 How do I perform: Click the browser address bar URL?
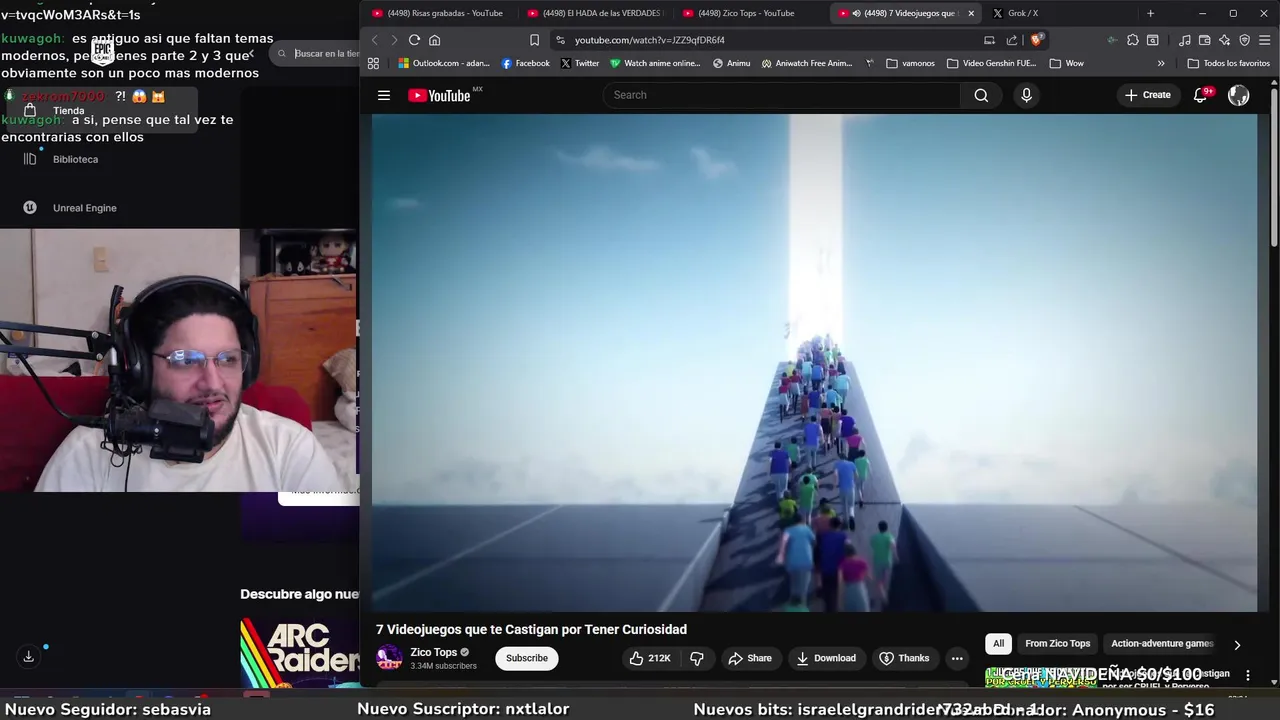click(x=650, y=40)
